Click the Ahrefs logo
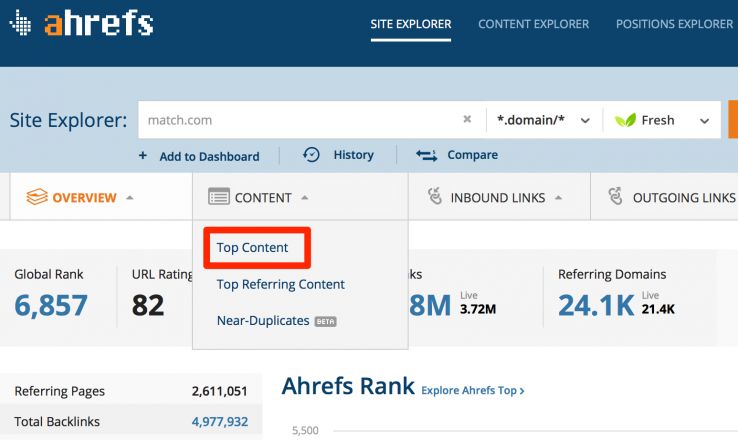Screen dimensions: 738x440 coord(81,24)
